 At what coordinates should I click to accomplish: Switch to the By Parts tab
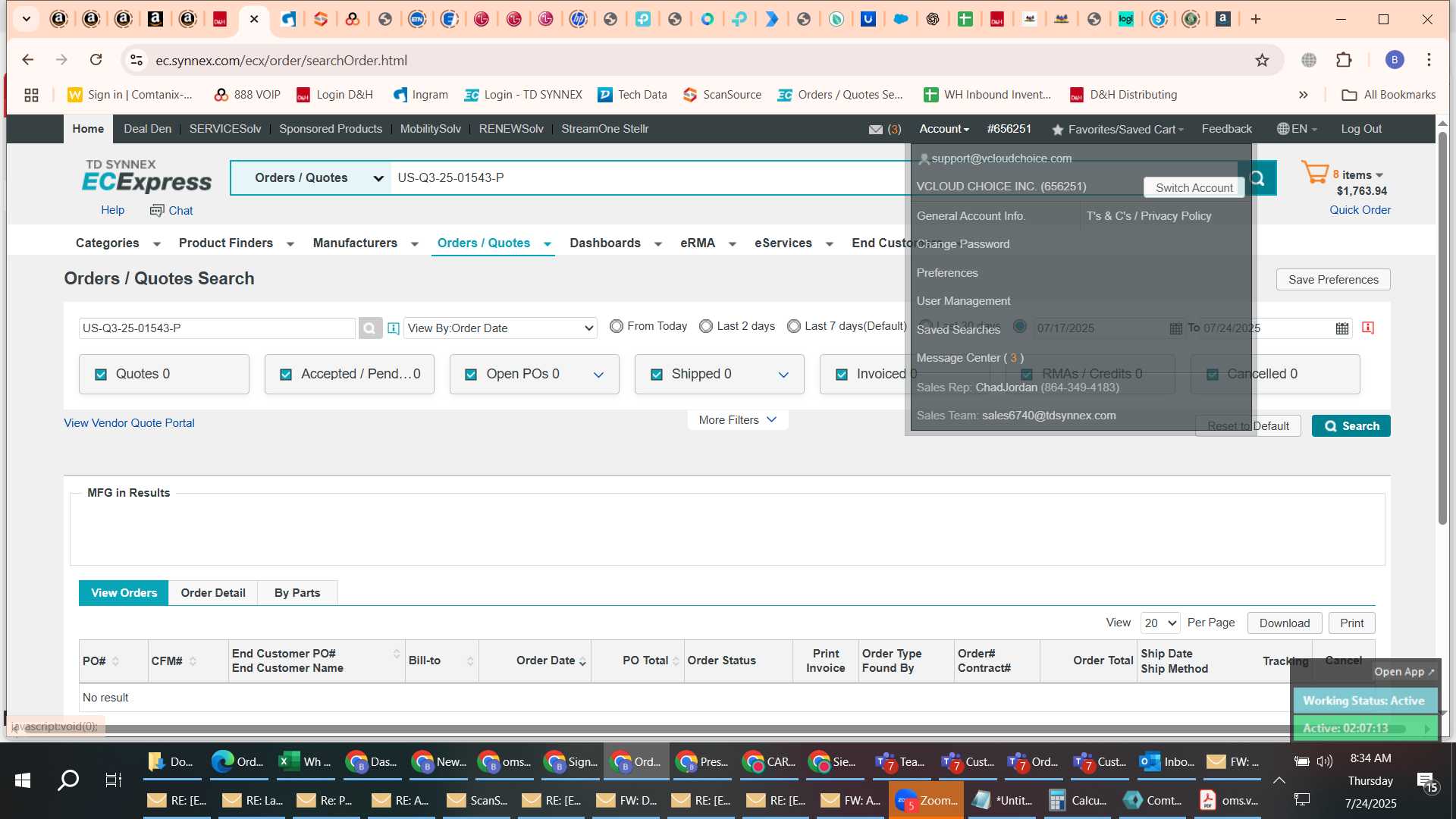297,593
